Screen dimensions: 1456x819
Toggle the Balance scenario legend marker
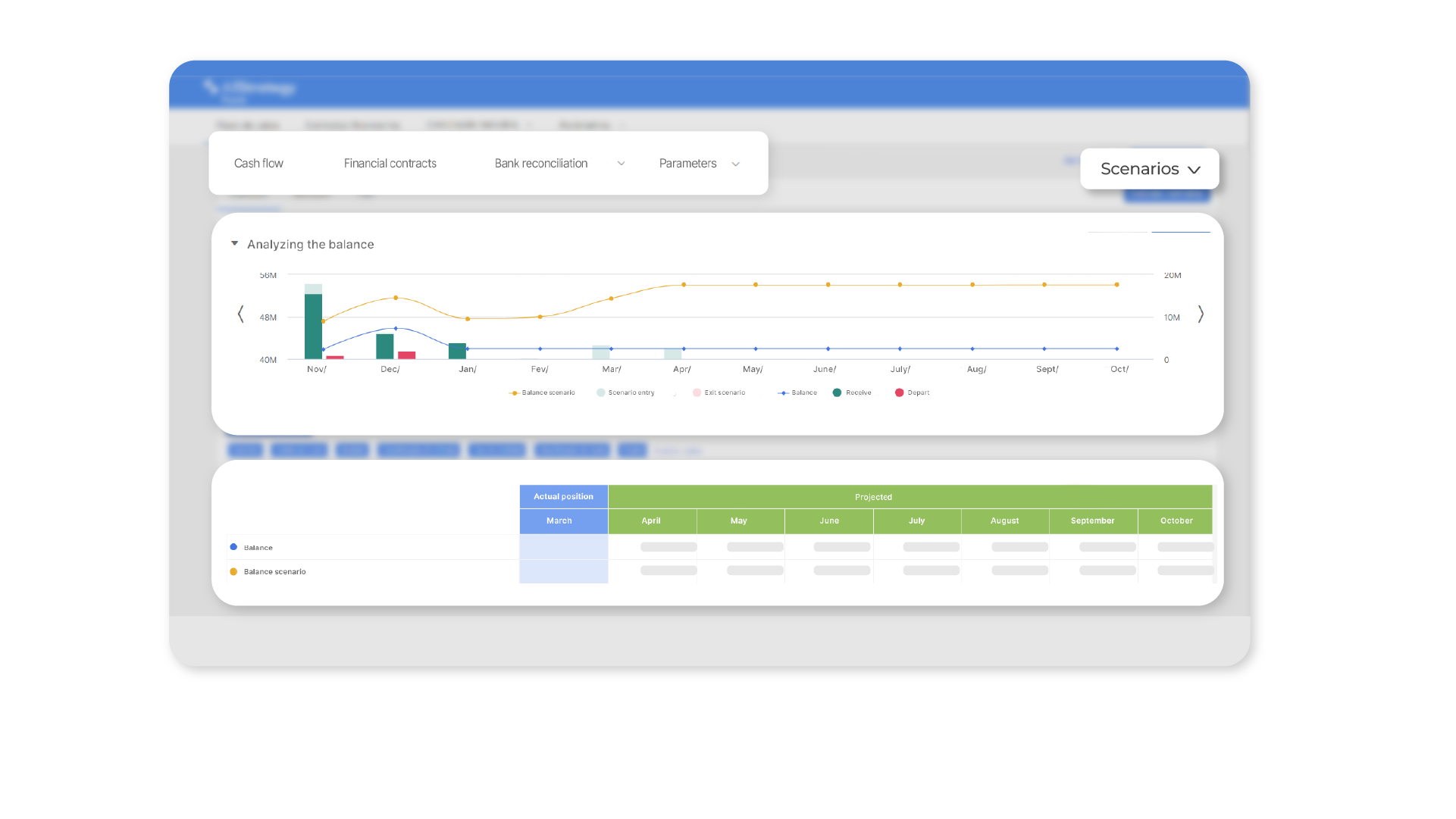pyautogui.click(x=514, y=392)
